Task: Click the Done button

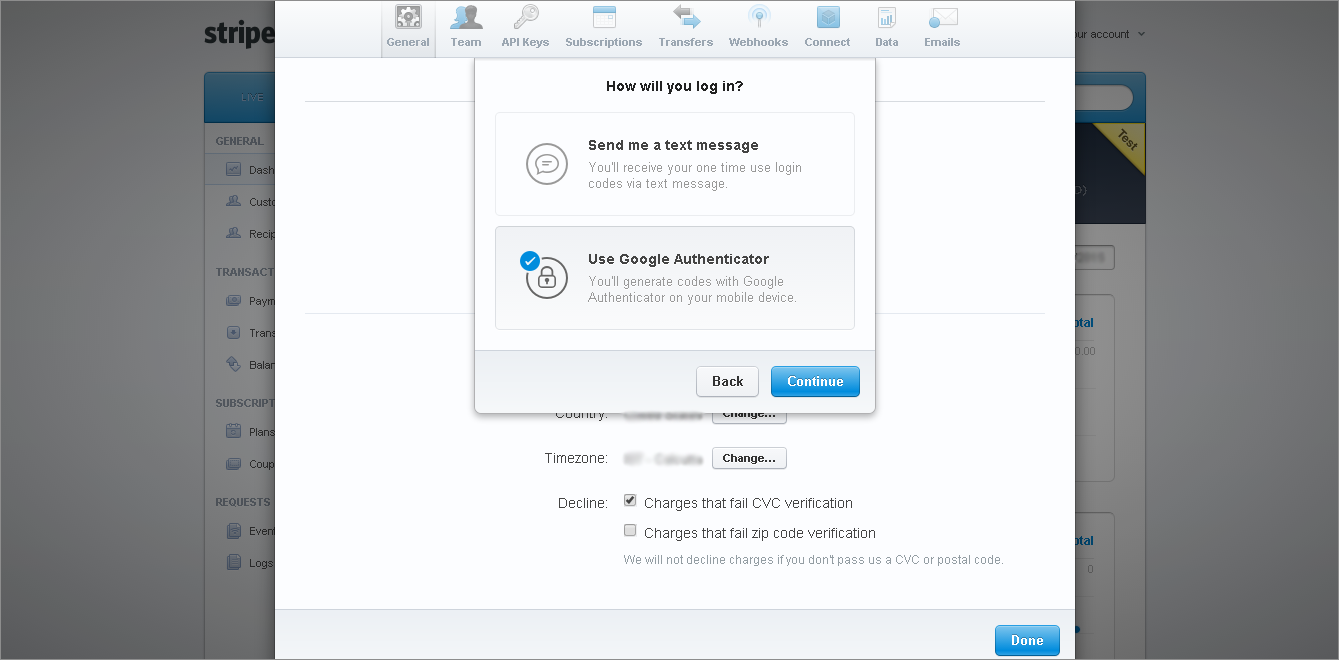Action: pyautogui.click(x=1027, y=641)
